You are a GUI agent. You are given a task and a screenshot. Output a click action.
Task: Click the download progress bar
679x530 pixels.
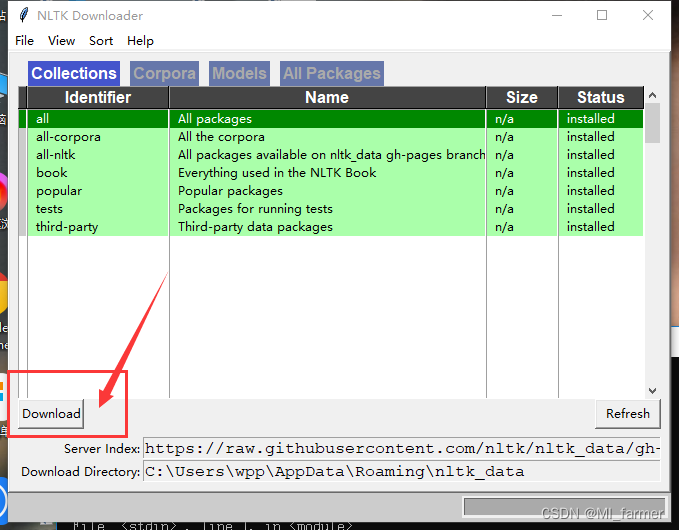564,507
